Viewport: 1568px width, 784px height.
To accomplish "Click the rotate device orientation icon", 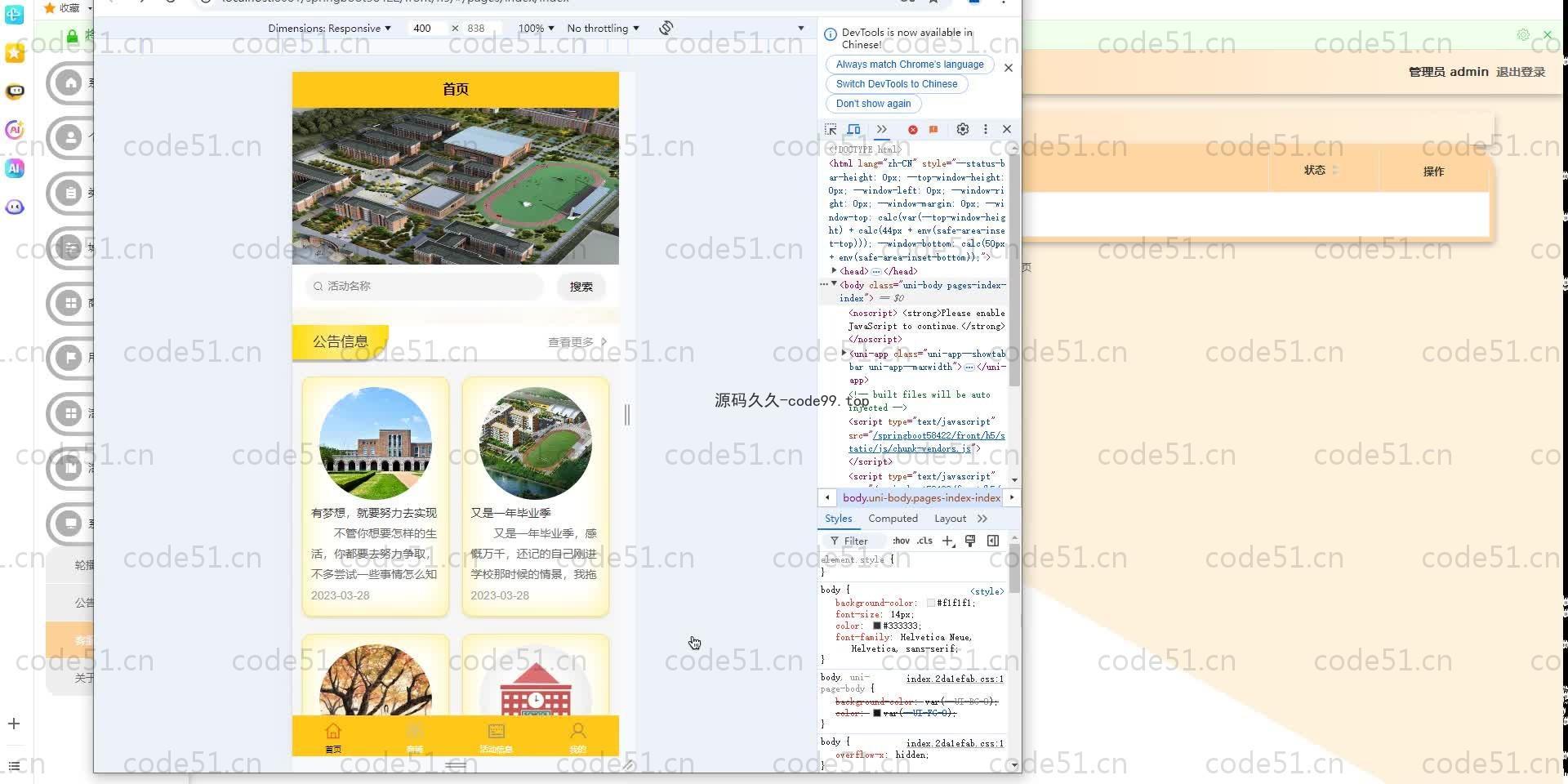I will click(666, 28).
